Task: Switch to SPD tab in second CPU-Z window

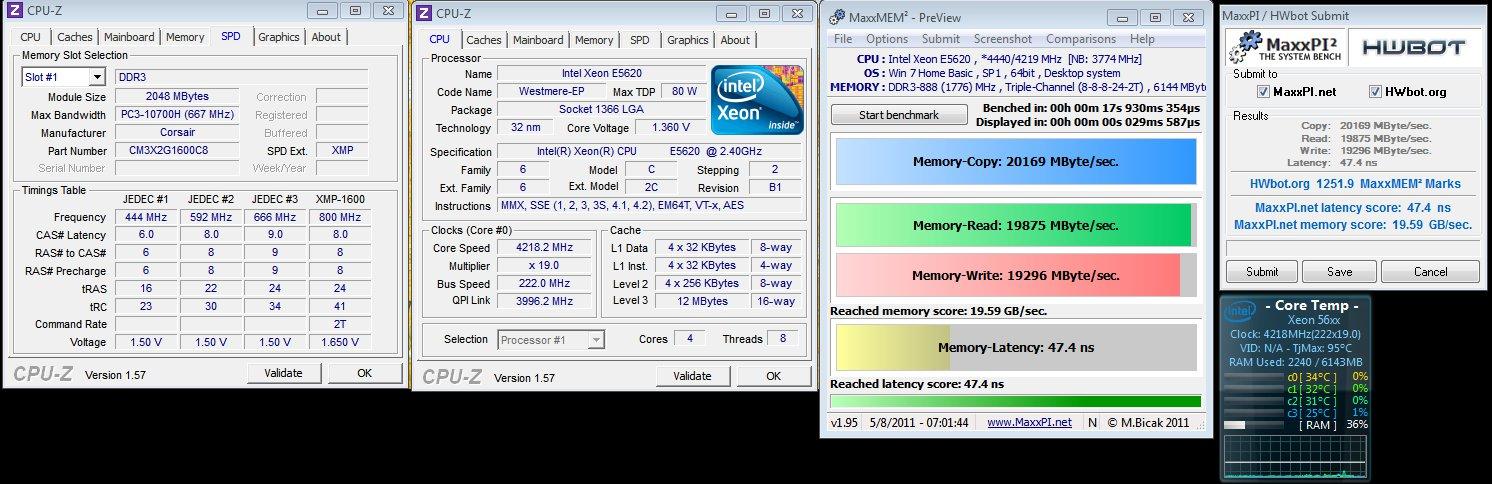Action: point(639,40)
